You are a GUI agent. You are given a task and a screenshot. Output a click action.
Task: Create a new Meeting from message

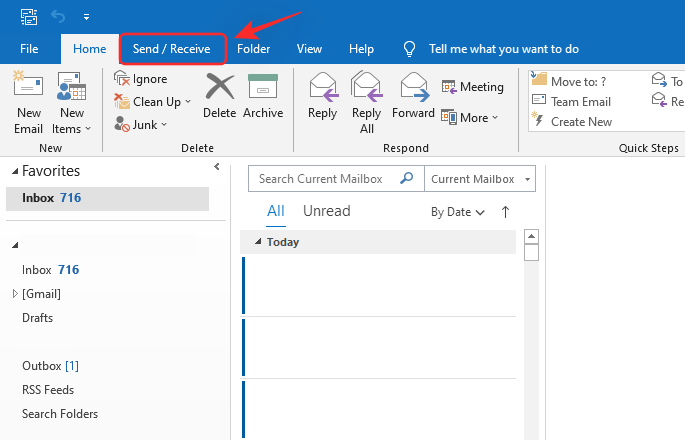pos(473,88)
